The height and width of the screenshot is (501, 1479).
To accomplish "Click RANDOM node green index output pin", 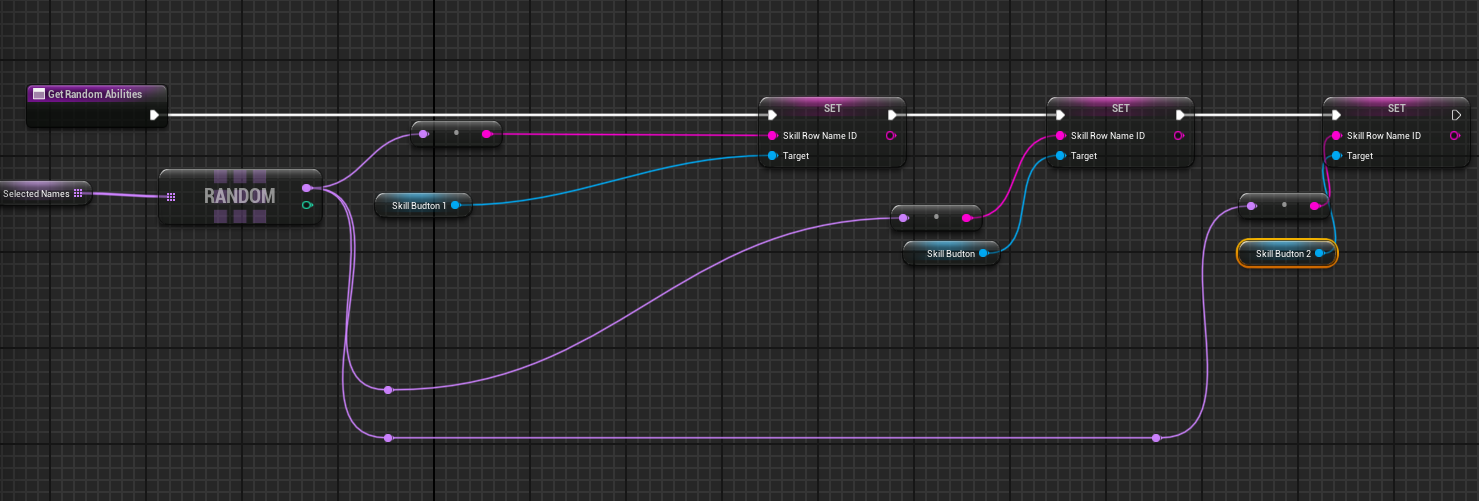I will pos(306,205).
